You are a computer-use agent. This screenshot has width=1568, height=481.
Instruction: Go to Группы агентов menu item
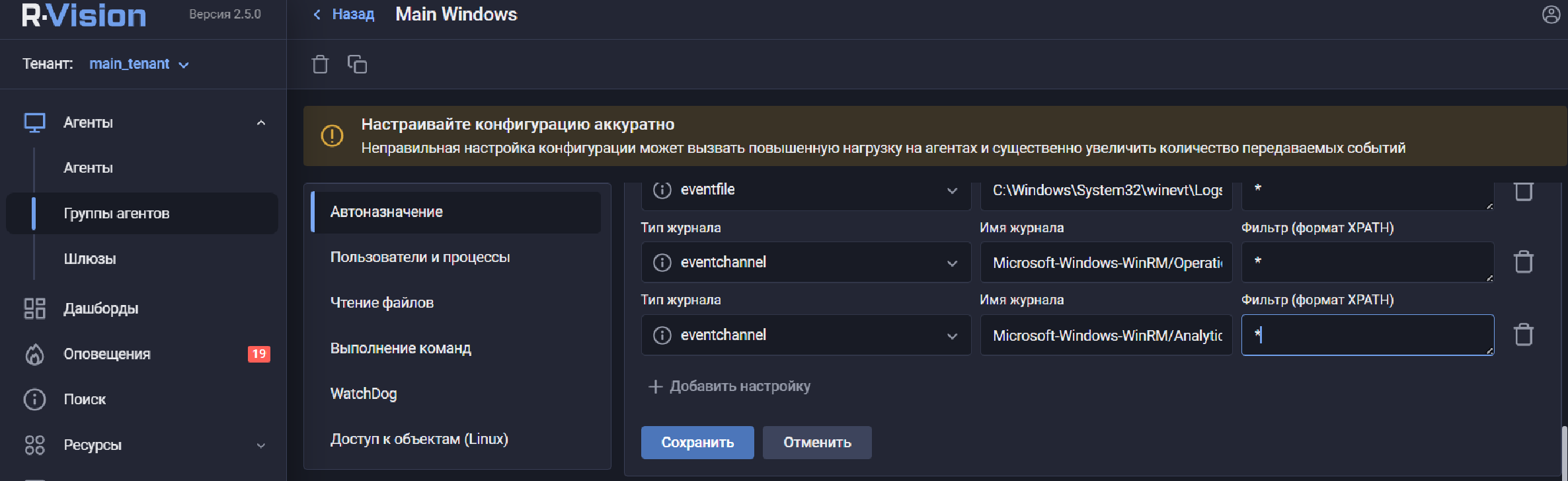[x=142, y=213]
